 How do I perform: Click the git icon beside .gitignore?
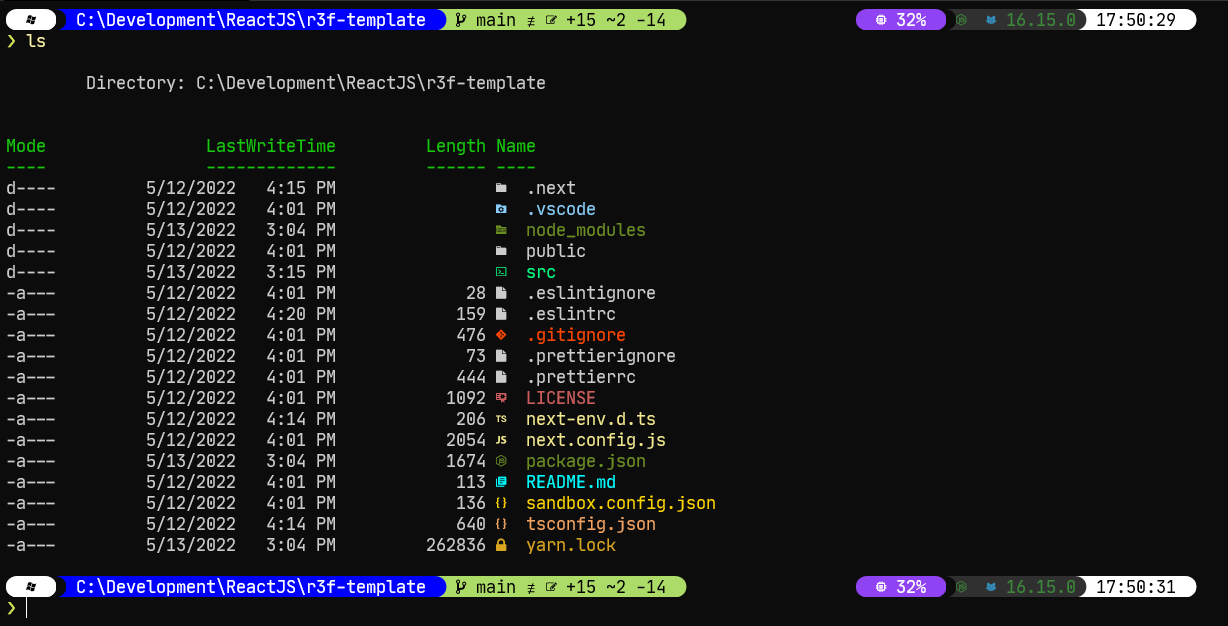click(501, 335)
